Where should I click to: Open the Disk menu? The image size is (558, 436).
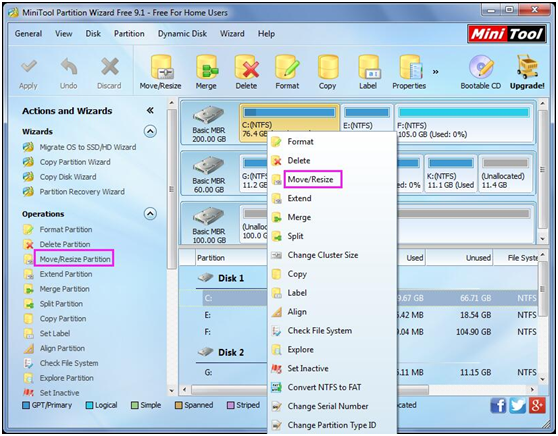click(x=93, y=34)
